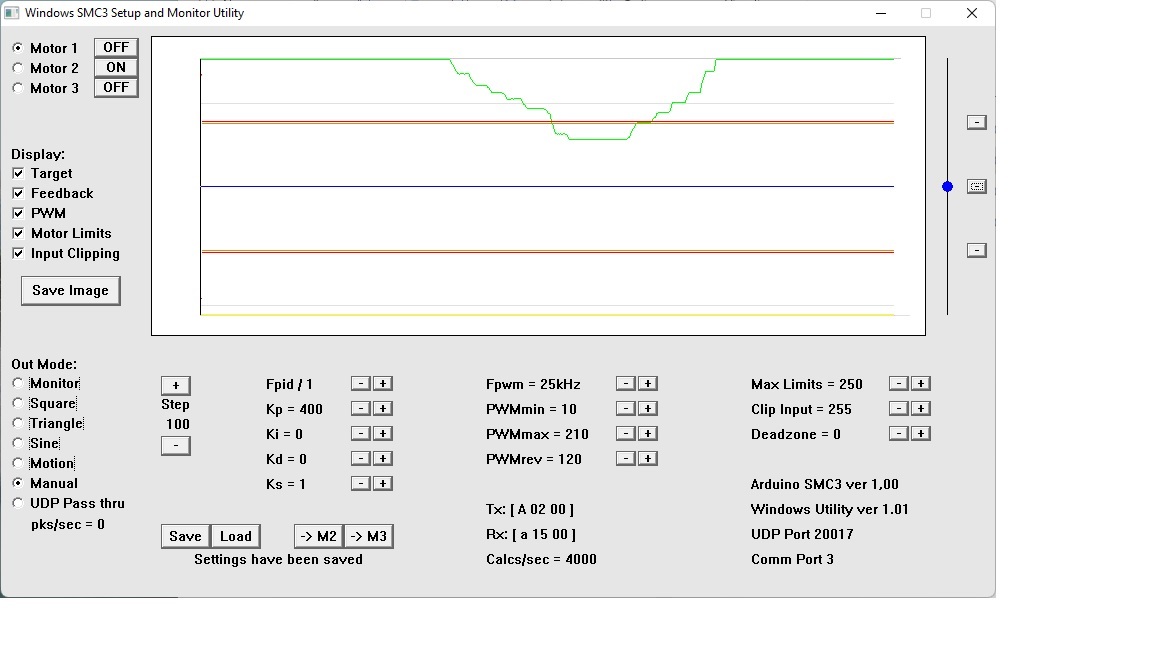Increase the Deadzone value
Image resolution: width=1152 pixels, height=648 pixels.
coord(921,433)
